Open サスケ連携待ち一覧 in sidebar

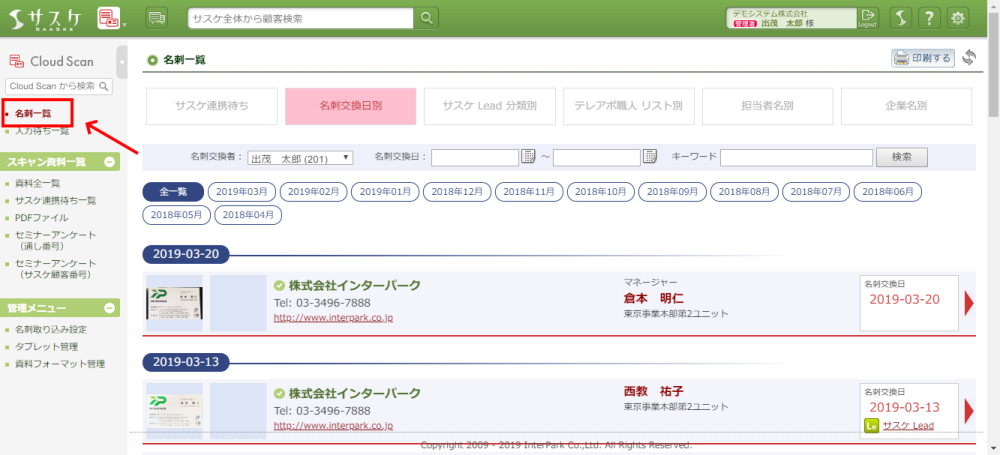55,200
